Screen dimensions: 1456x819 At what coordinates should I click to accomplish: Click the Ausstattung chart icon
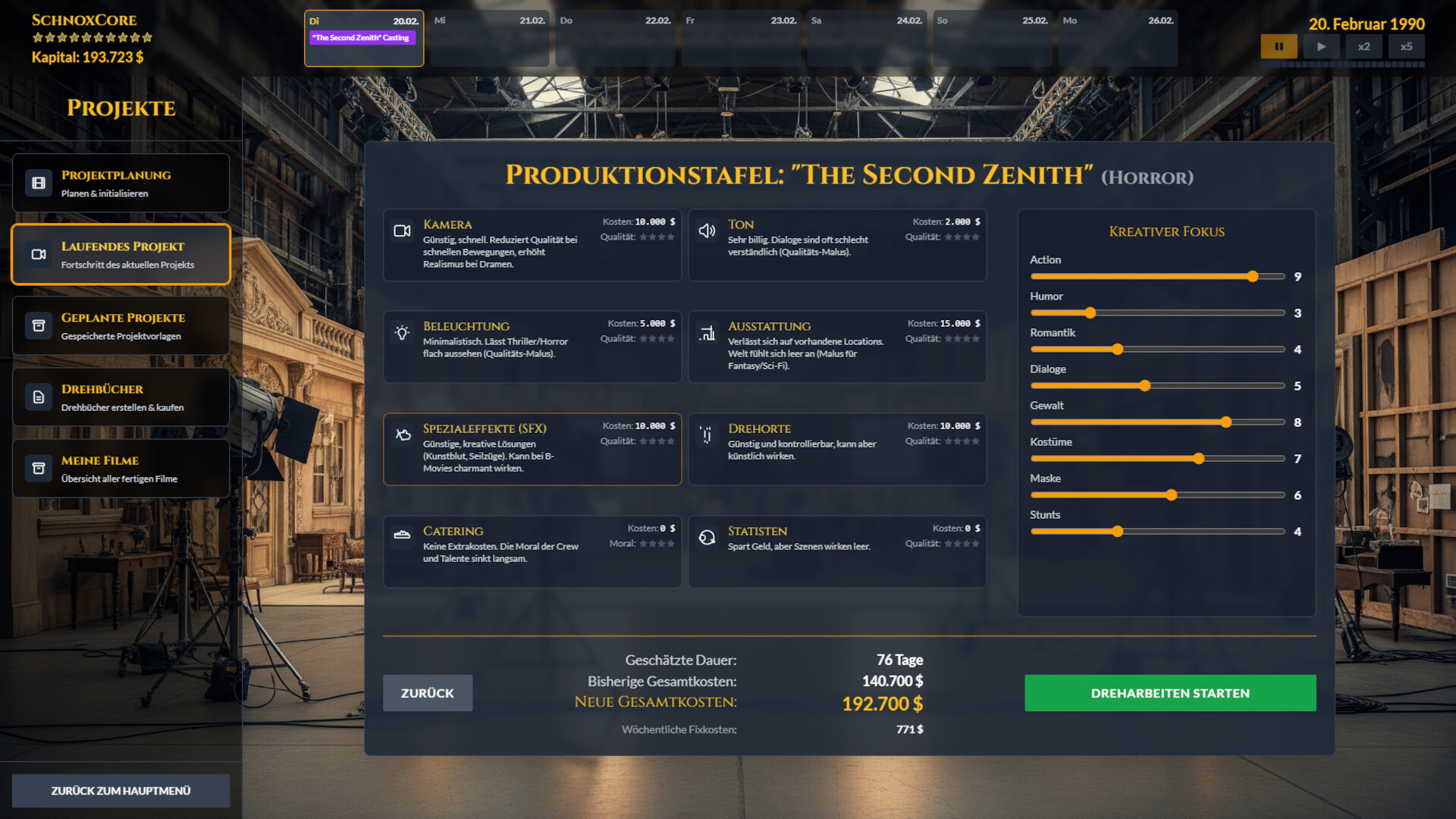[708, 332]
